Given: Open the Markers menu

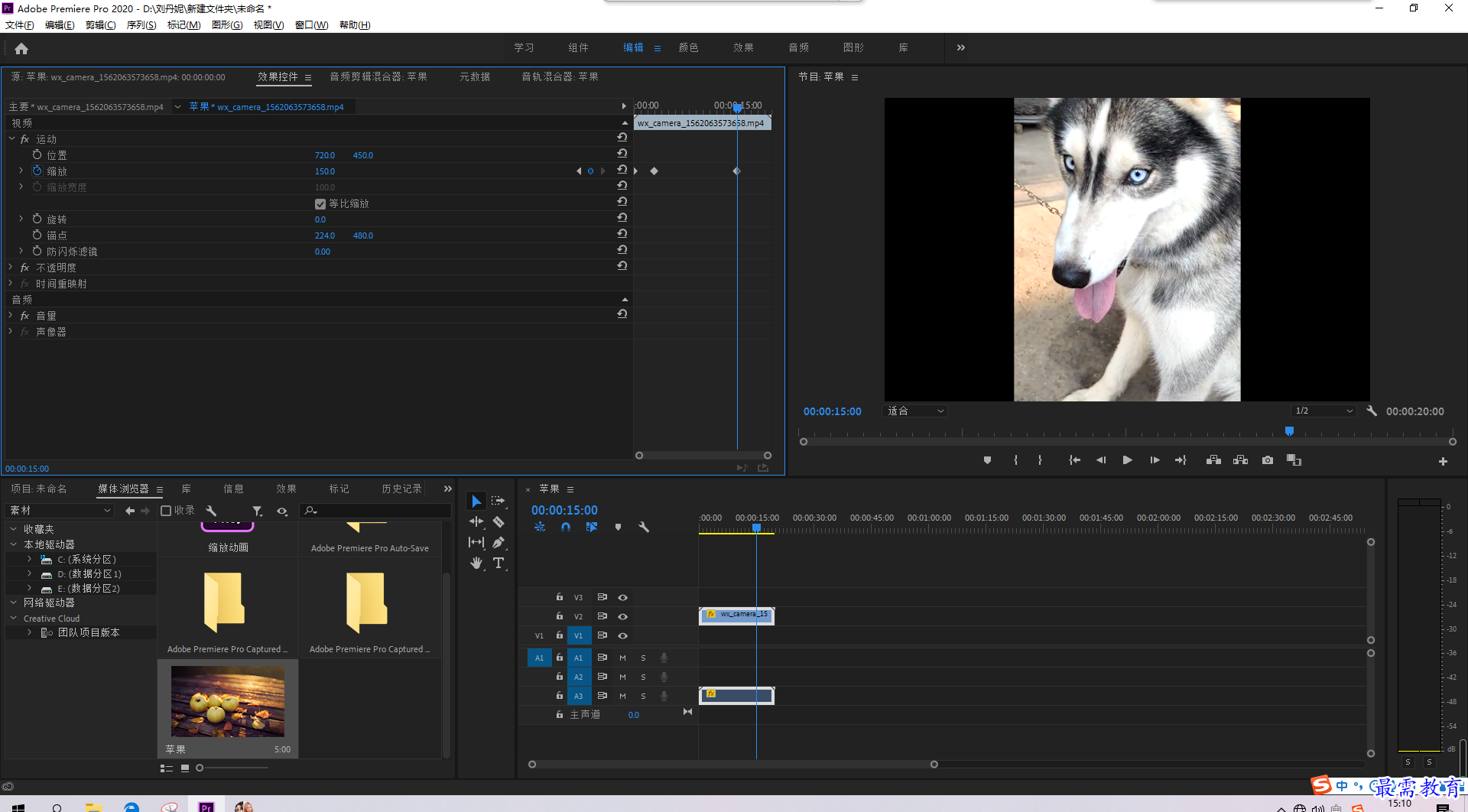Looking at the screenshot, I should tap(183, 25).
